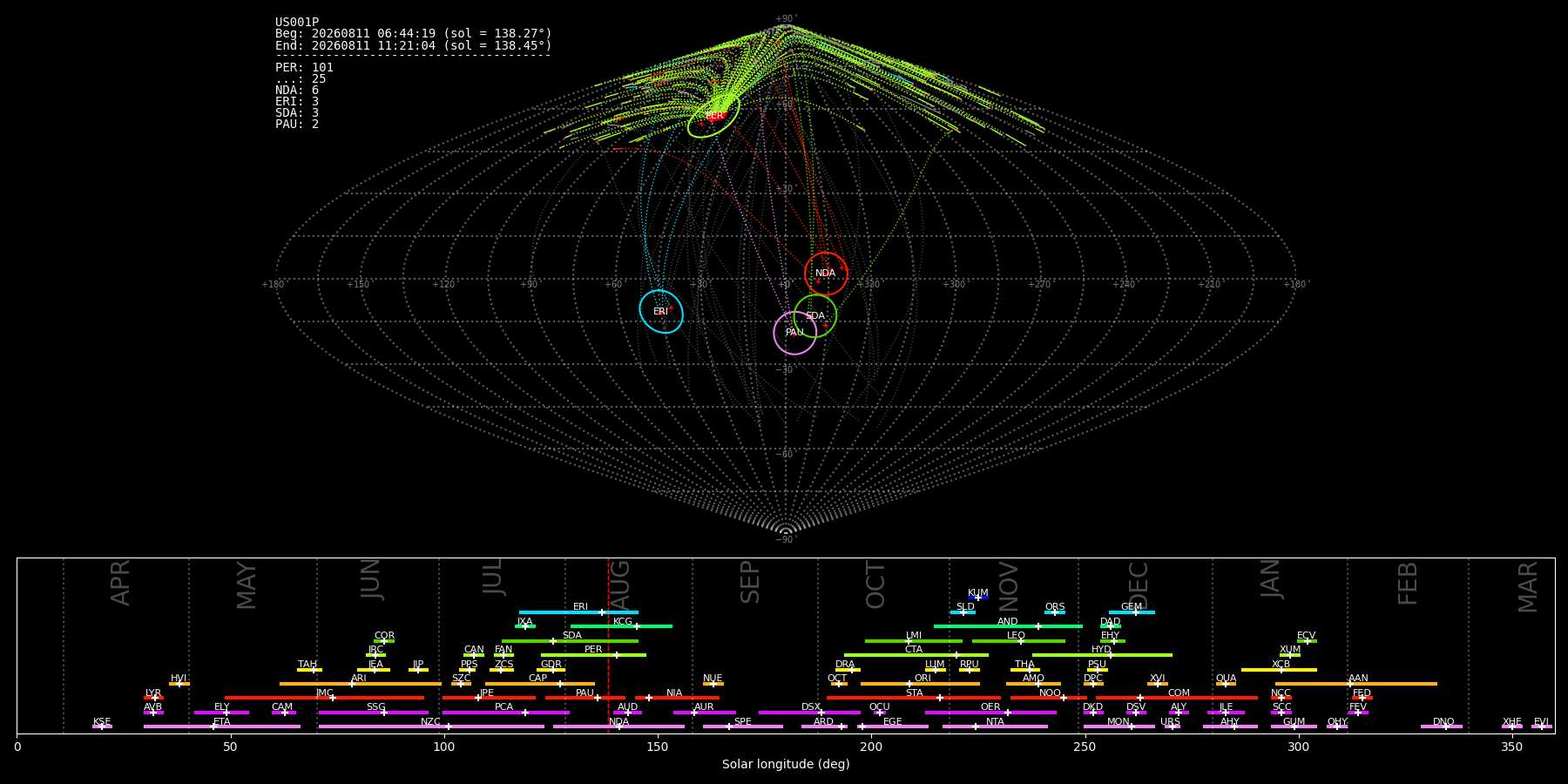Select the green SDA radiant circle
1568x784 pixels.
point(815,315)
